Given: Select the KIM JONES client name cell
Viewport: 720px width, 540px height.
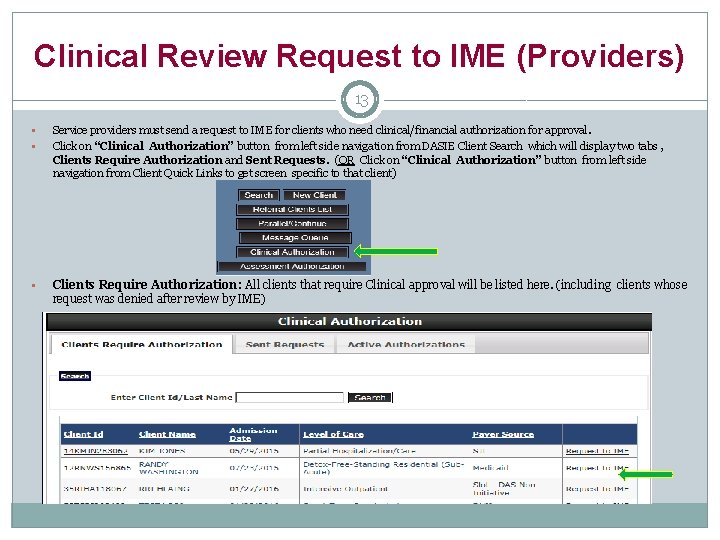Looking at the screenshot, I should click(162, 451).
